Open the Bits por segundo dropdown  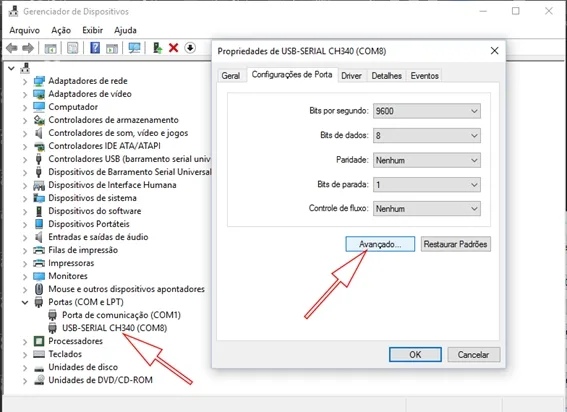tap(427, 111)
